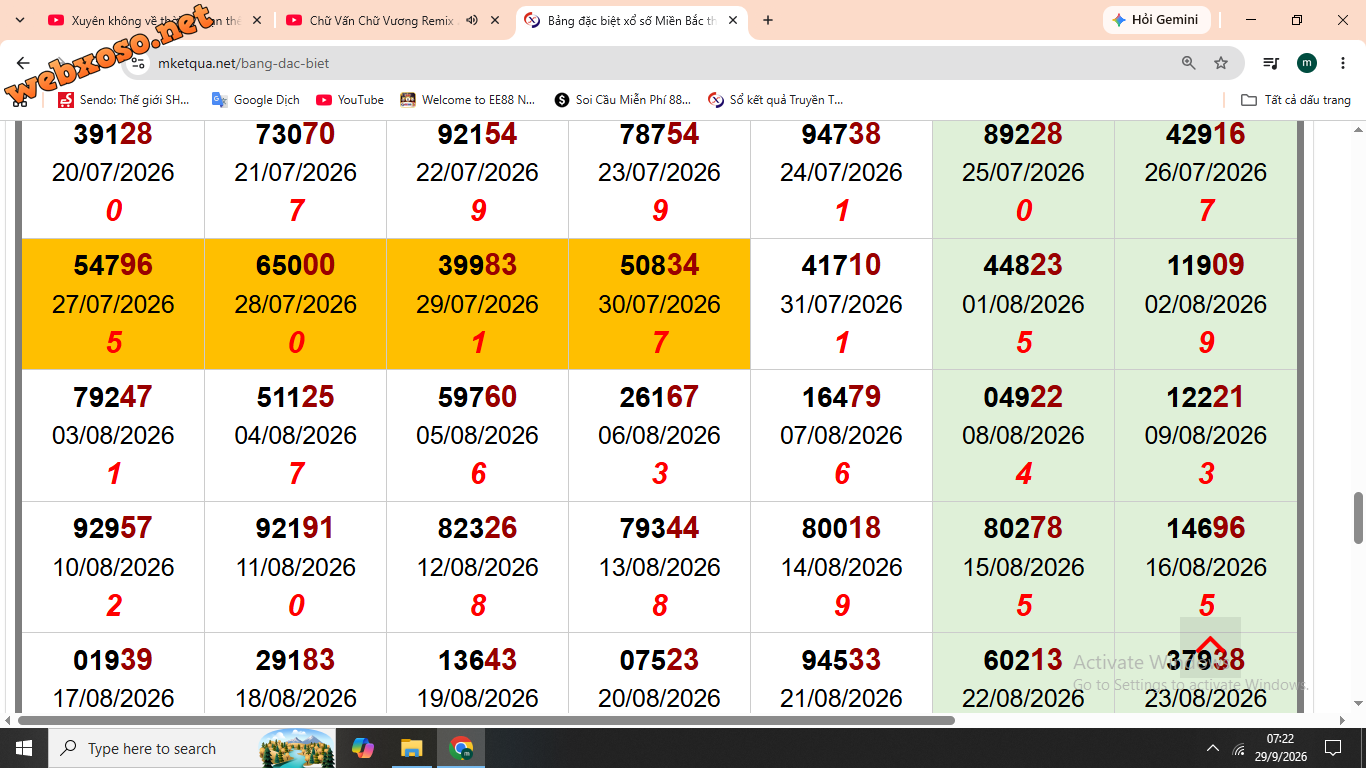The width and height of the screenshot is (1366, 768).
Task: Click the date 15/08/2026
Action: [x=1023, y=567]
